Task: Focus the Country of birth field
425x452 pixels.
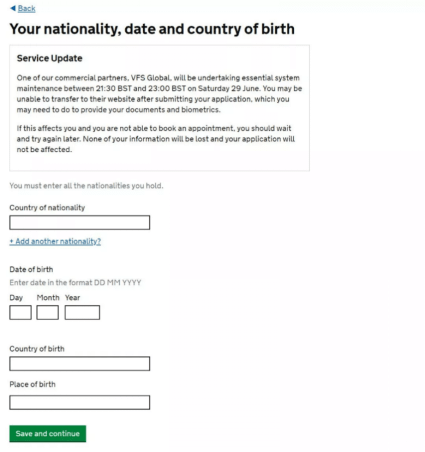Action: coord(80,364)
